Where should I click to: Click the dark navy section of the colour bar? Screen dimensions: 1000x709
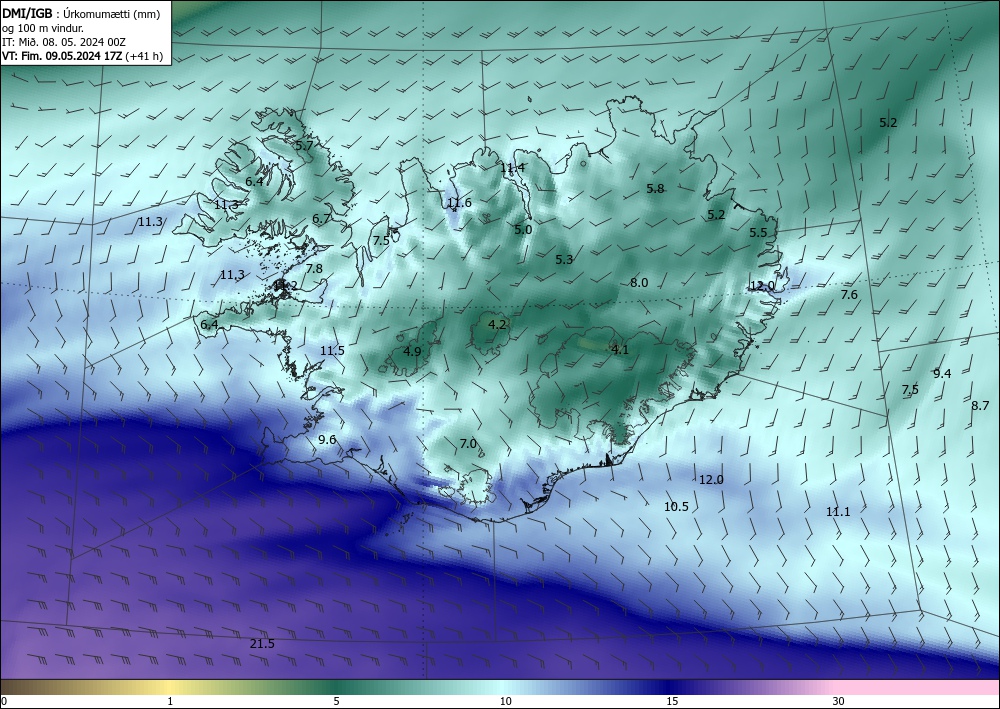[x=670, y=687]
